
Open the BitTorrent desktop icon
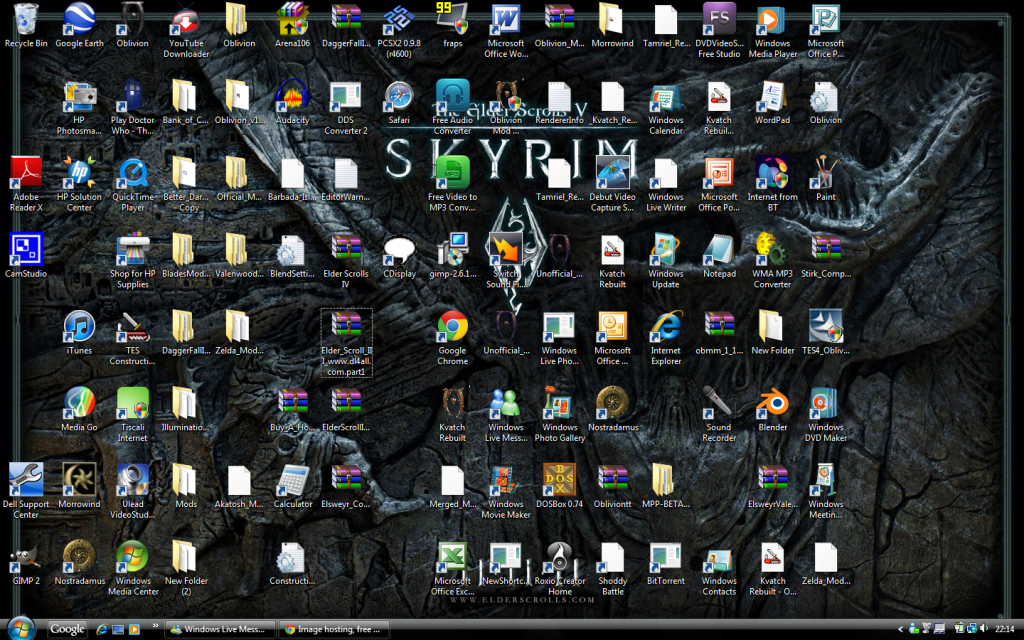point(665,558)
